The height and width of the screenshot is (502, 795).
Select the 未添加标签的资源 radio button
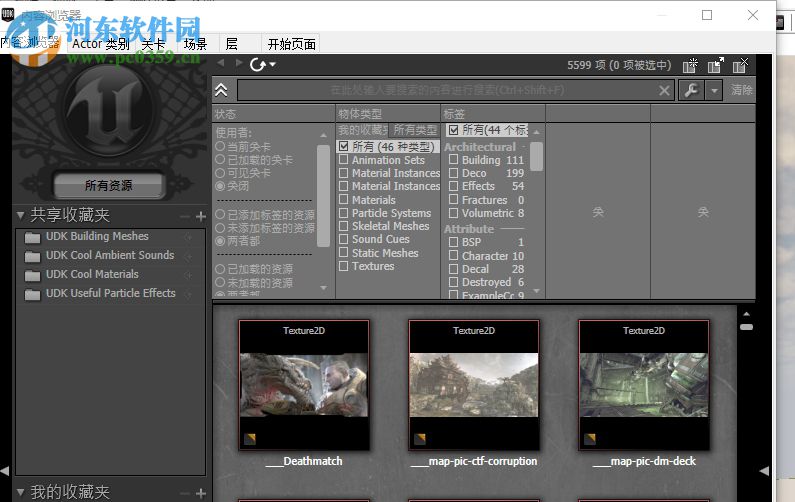(220, 228)
